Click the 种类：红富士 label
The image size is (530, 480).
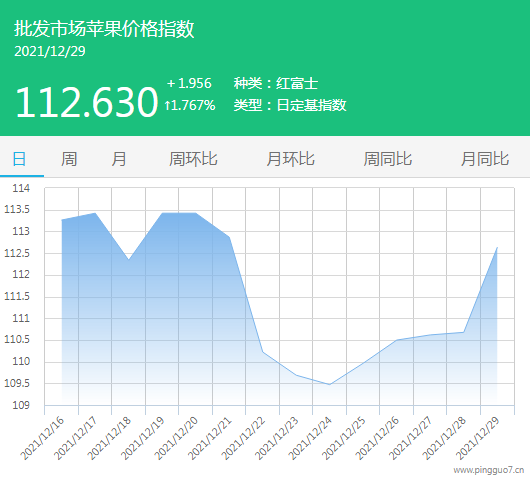coord(276,83)
